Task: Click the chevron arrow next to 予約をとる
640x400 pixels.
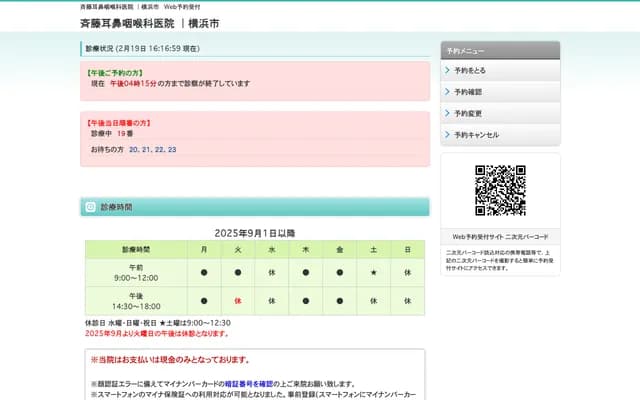Action: [446, 71]
